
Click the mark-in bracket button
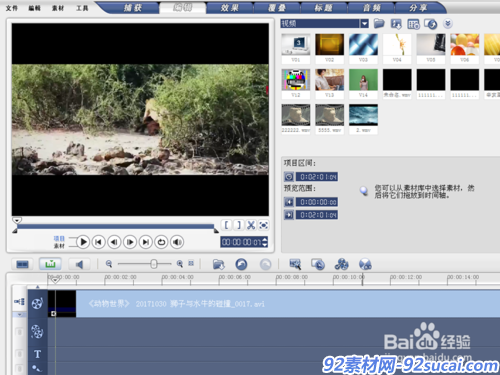pyautogui.click(x=226, y=225)
